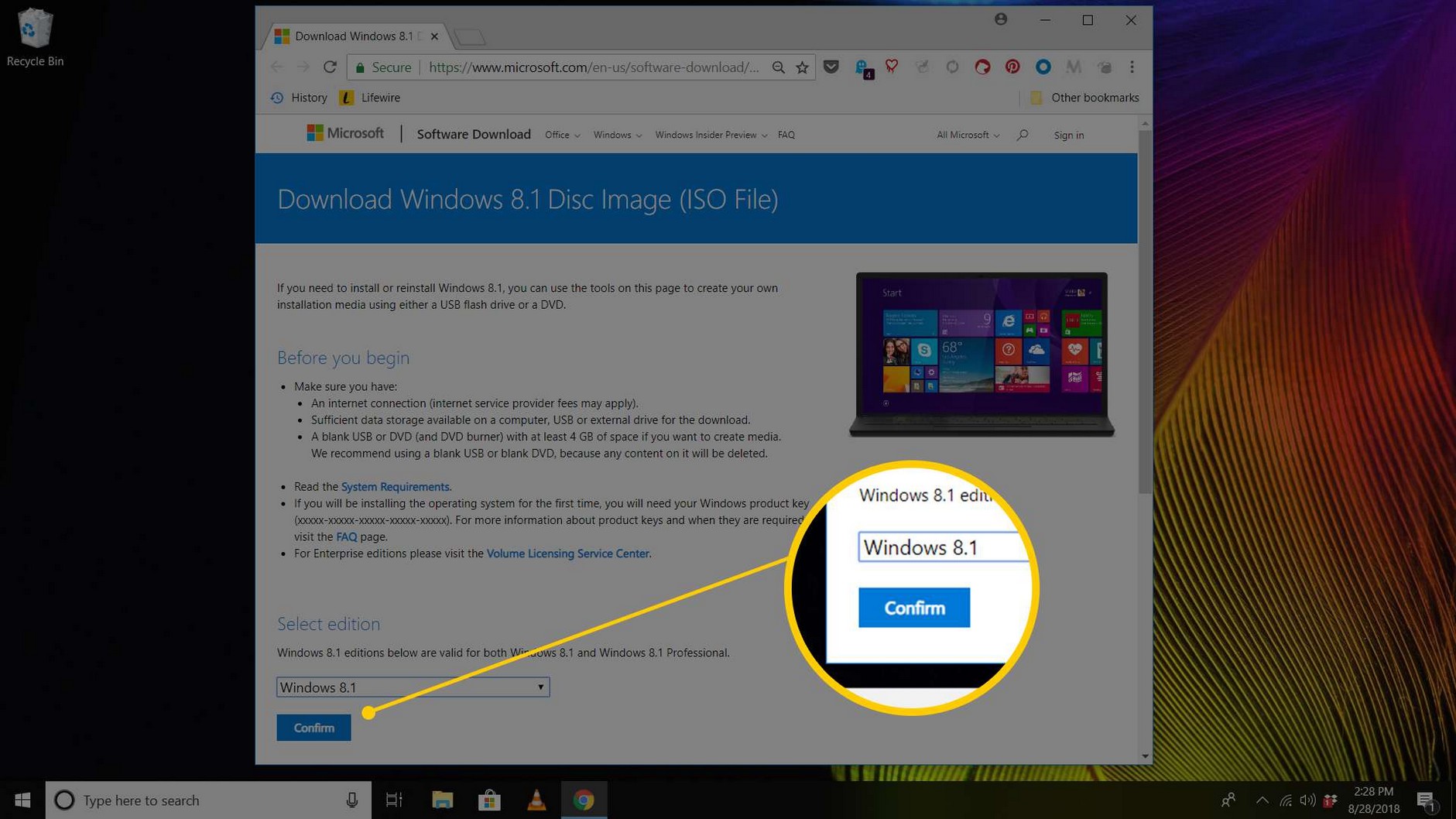
Task: Open the volume control in system tray
Action: tap(1307, 800)
